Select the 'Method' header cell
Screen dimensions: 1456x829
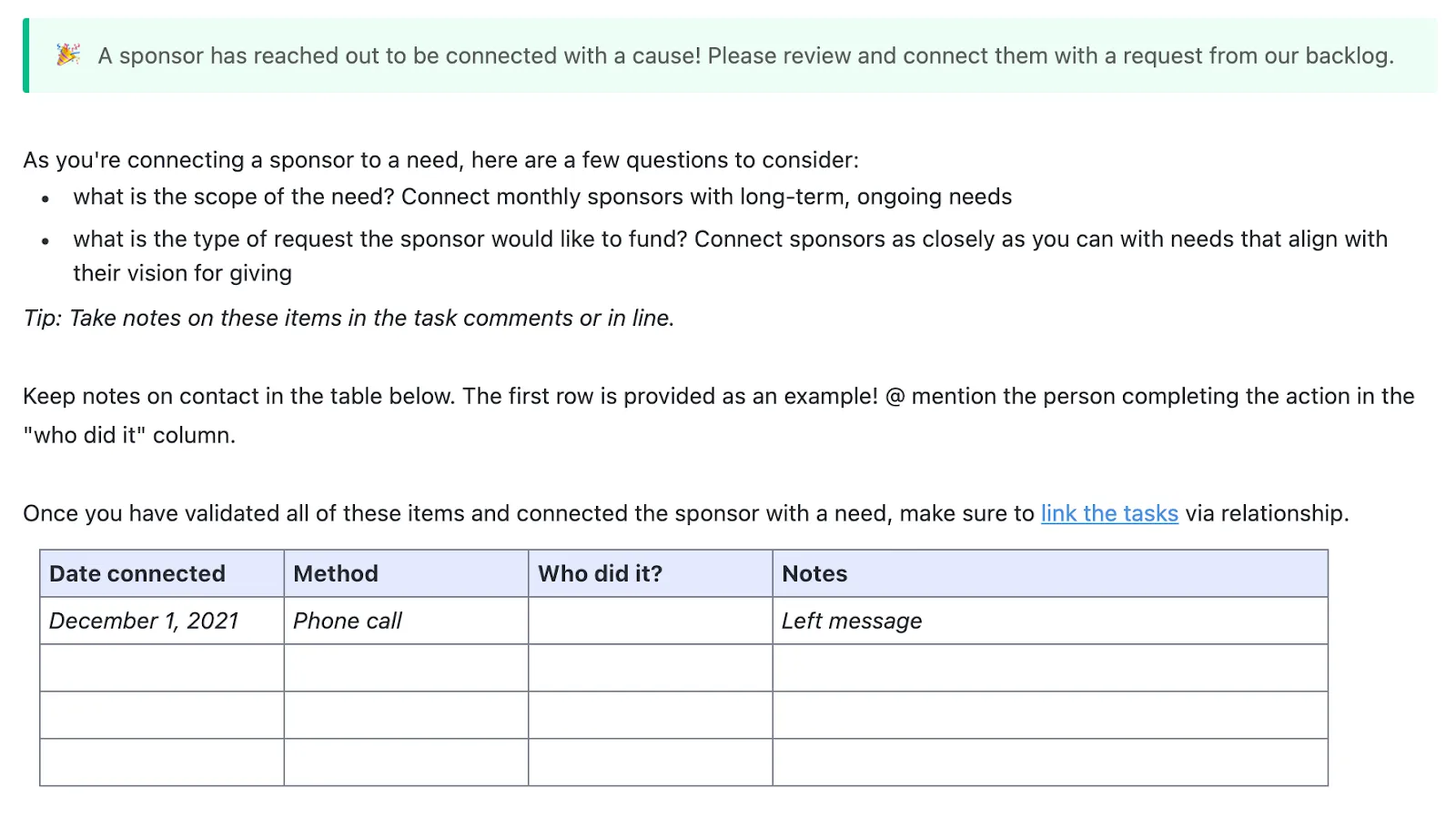[406, 573]
